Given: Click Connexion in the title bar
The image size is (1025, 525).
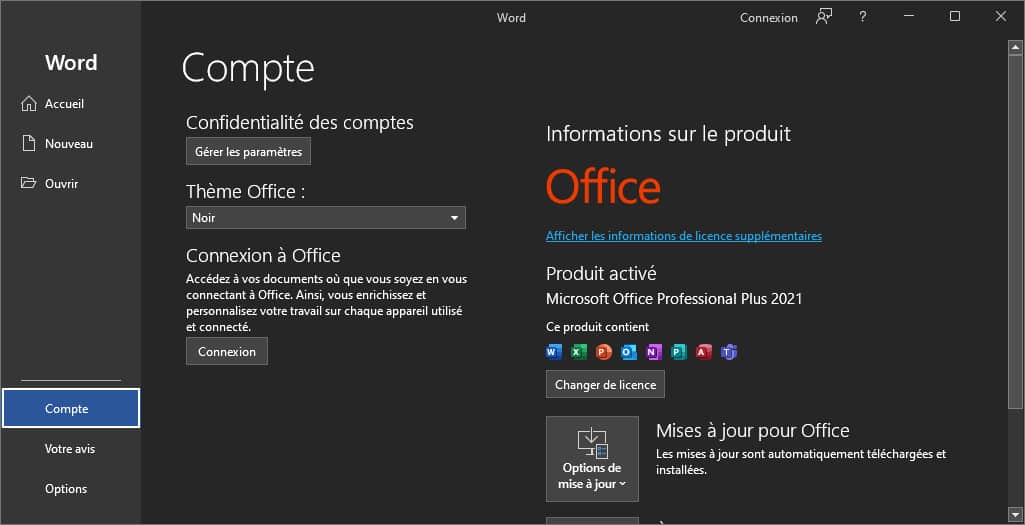Looking at the screenshot, I should 769,18.
